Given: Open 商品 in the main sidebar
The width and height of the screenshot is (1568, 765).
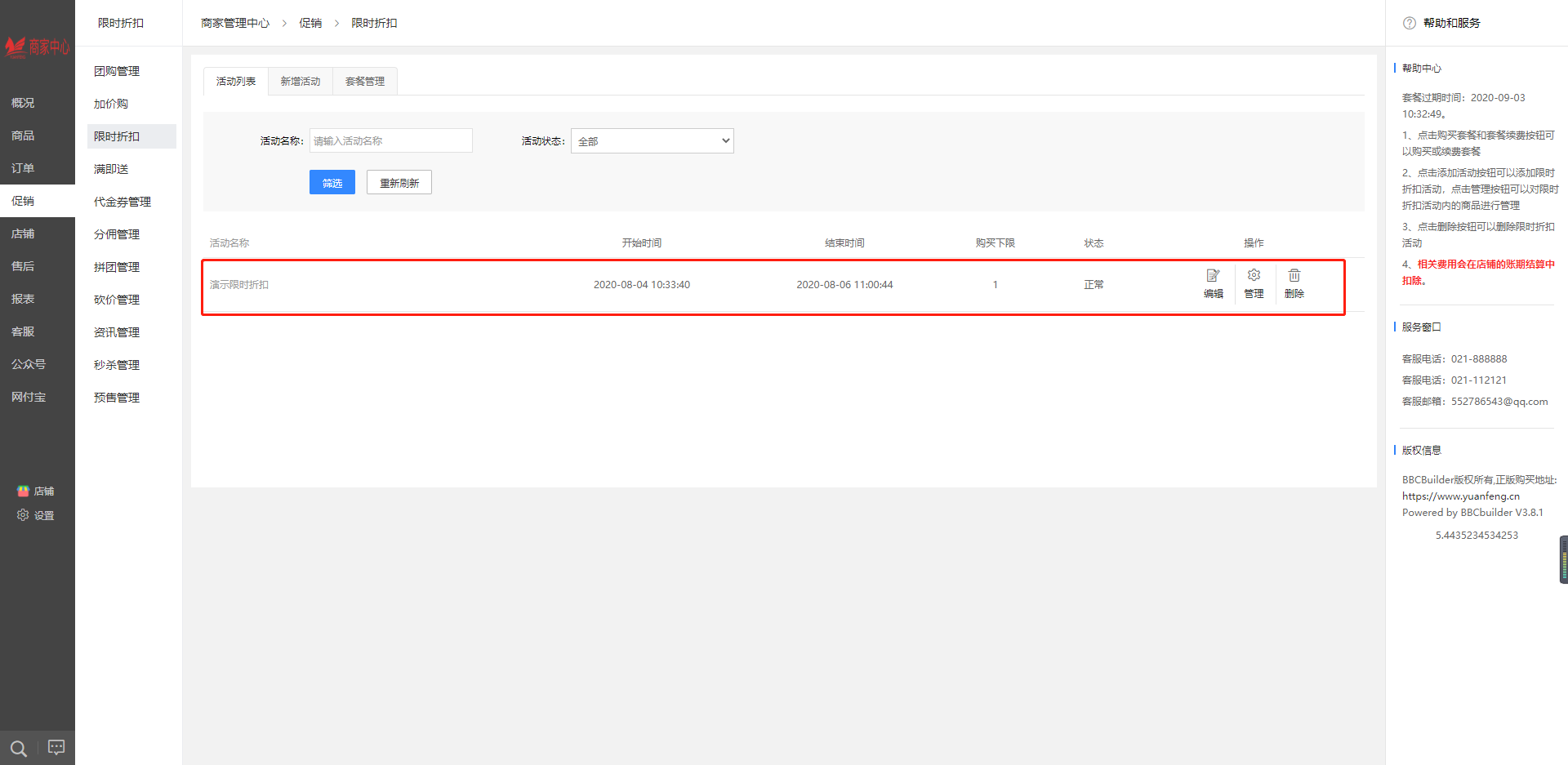Looking at the screenshot, I should [x=38, y=136].
